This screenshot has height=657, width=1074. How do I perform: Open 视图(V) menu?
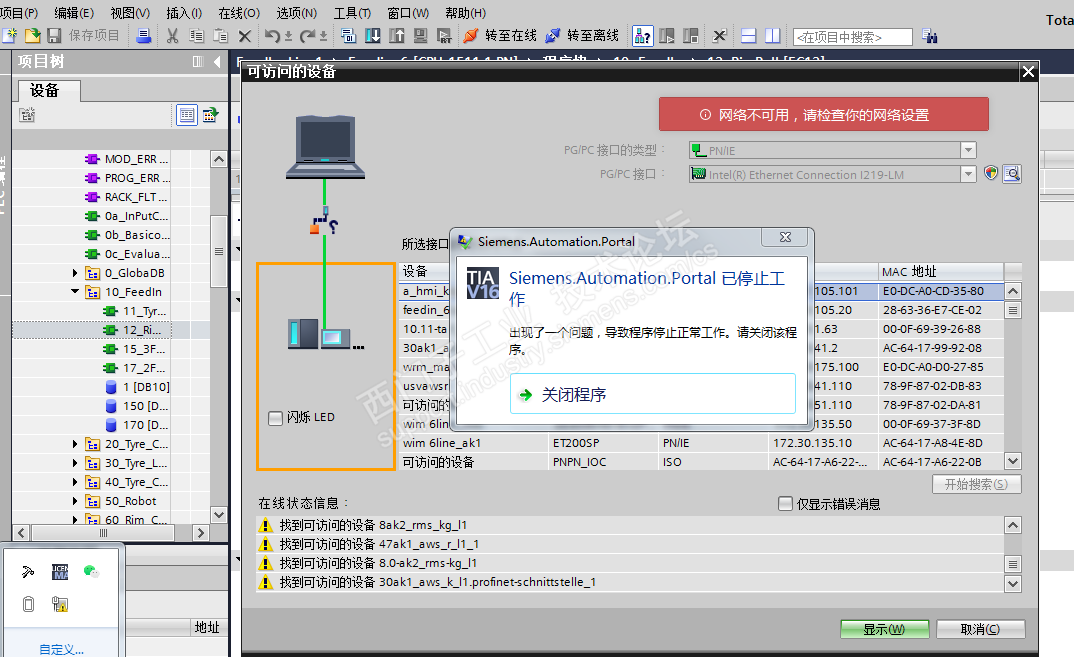tap(130, 13)
